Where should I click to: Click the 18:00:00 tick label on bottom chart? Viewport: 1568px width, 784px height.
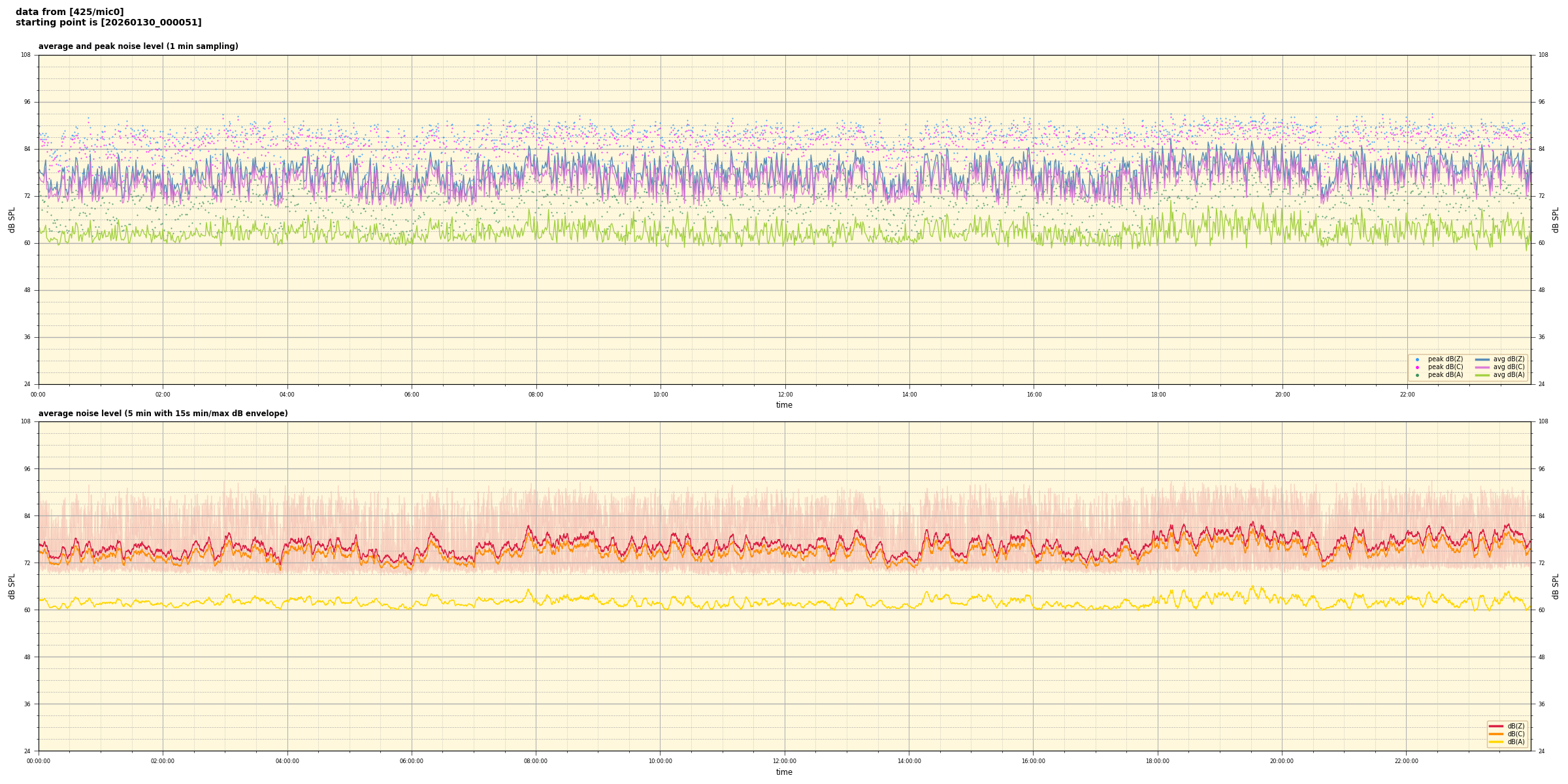(1158, 761)
